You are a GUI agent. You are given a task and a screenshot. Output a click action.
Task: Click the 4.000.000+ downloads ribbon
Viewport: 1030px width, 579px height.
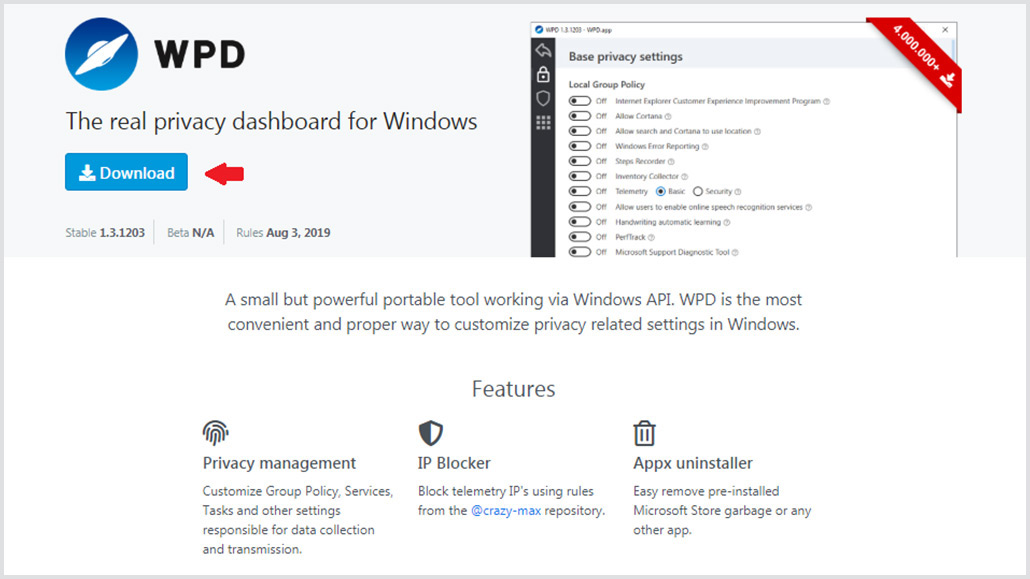tap(920, 58)
